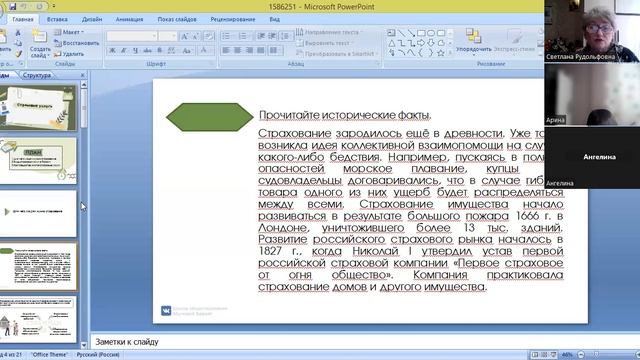Toggle Justify text alignment
640x360 pixels.
pyautogui.click(x=261, y=50)
